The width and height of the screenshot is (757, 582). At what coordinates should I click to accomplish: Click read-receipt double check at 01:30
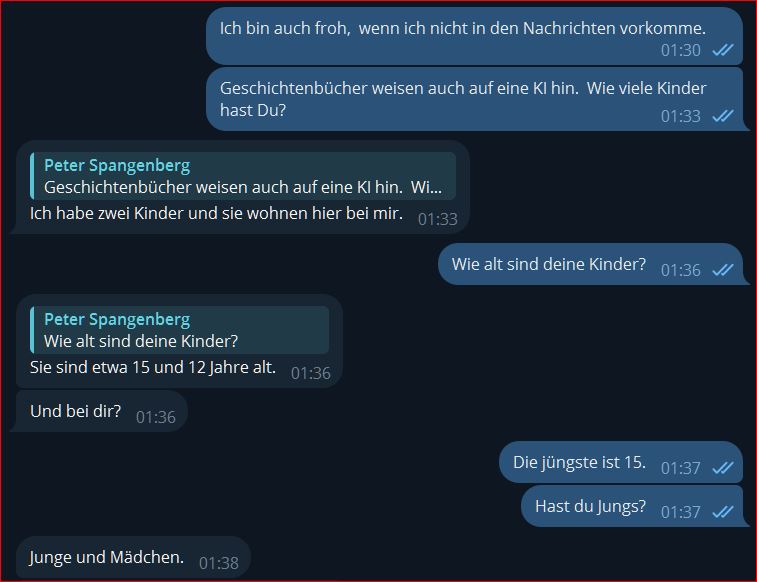coord(723,50)
